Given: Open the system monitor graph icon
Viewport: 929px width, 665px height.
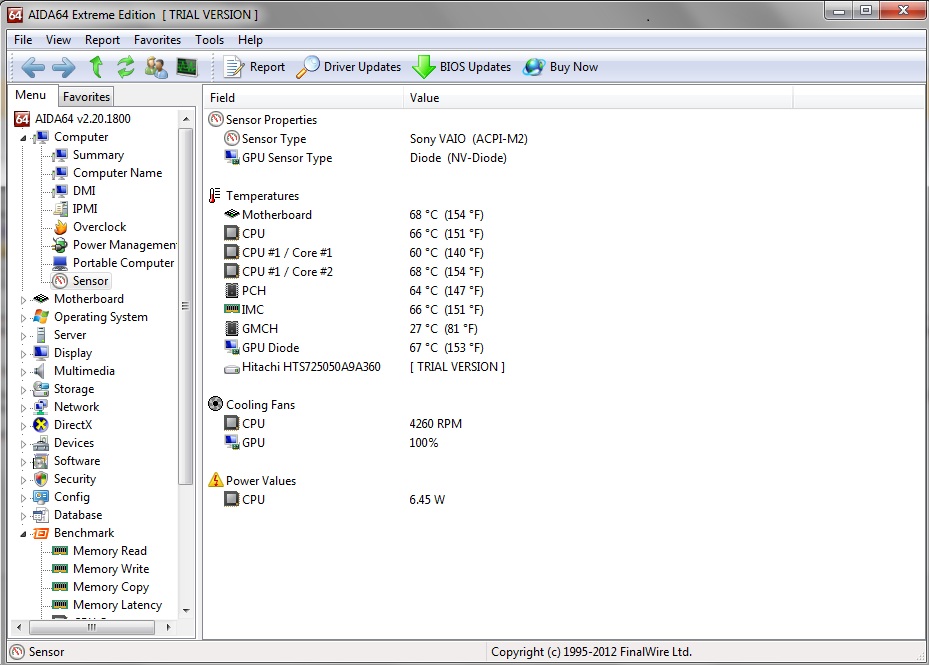Looking at the screenshot, I should coord(187,67).
